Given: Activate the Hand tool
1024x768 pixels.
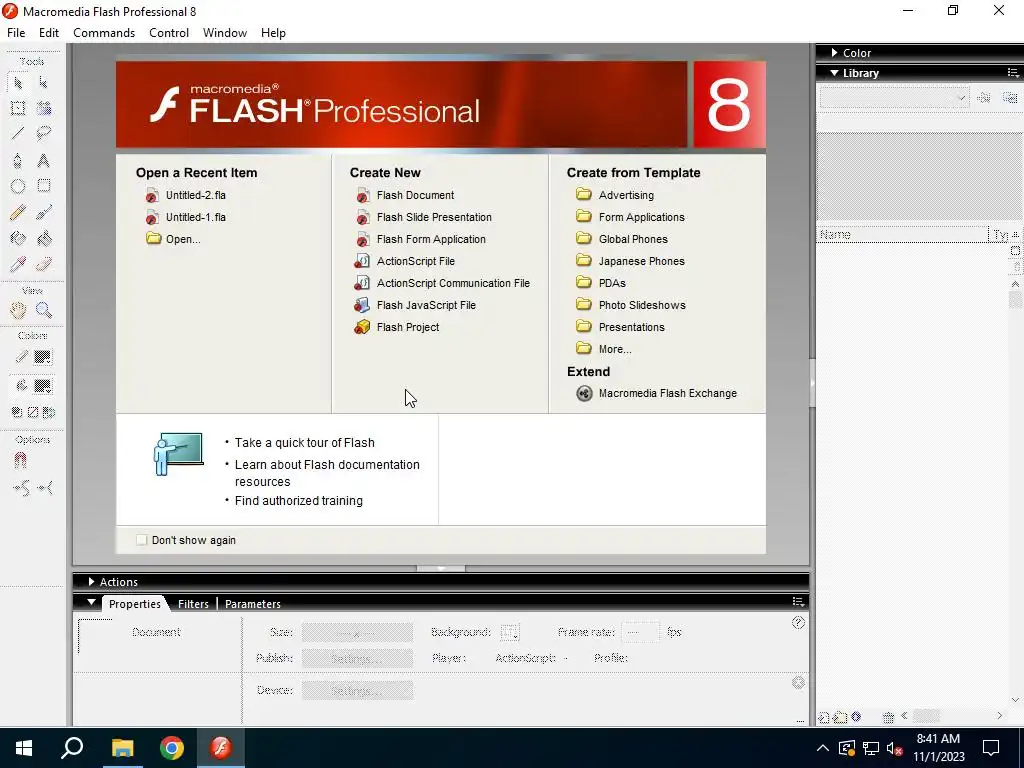Looking at the screenshot, I should coord(18,310).
